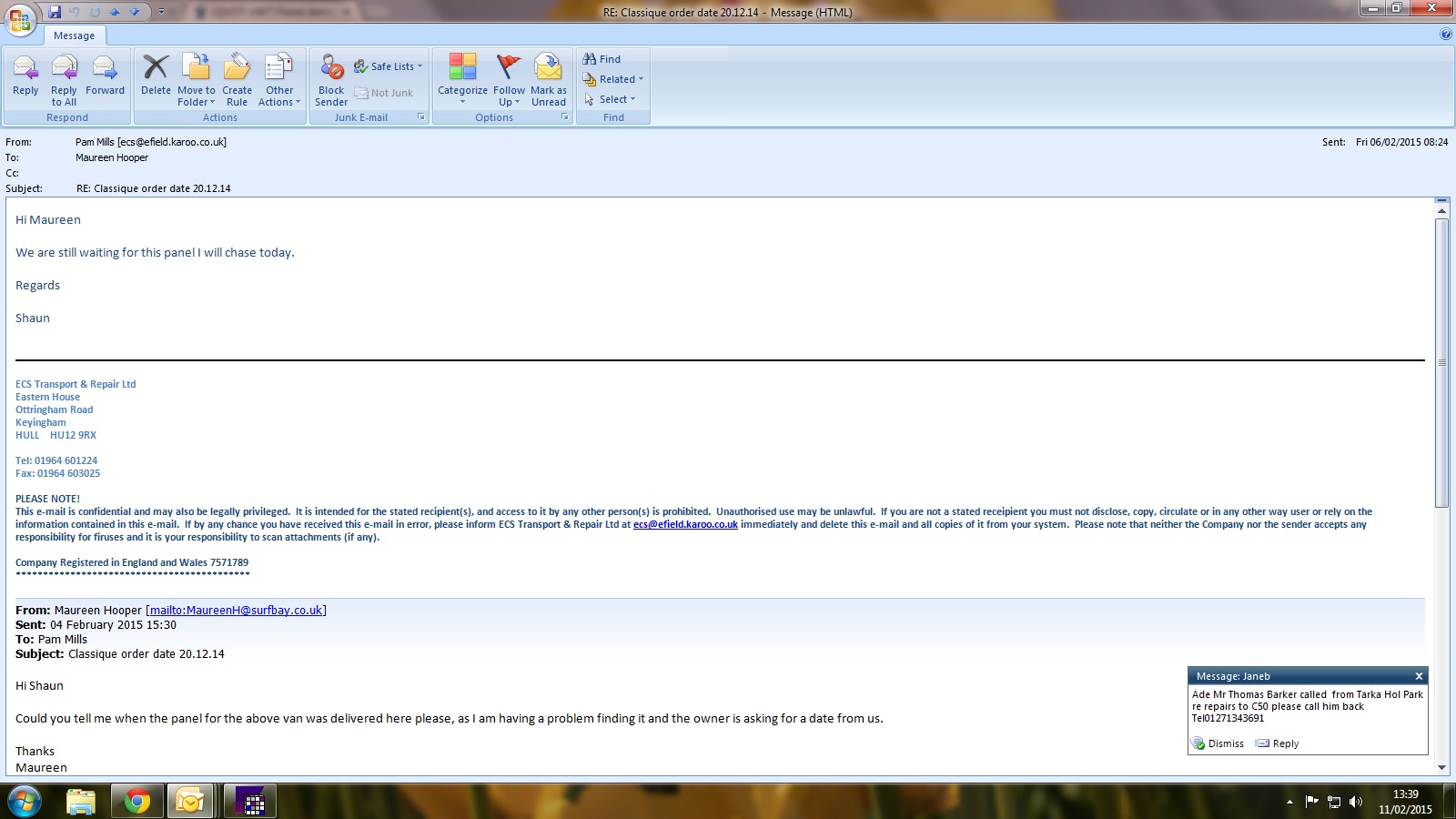The height and width of the screenshot is (819, 1456).
Task: Open the Windows Start menu
Action: tap(25, 802)
